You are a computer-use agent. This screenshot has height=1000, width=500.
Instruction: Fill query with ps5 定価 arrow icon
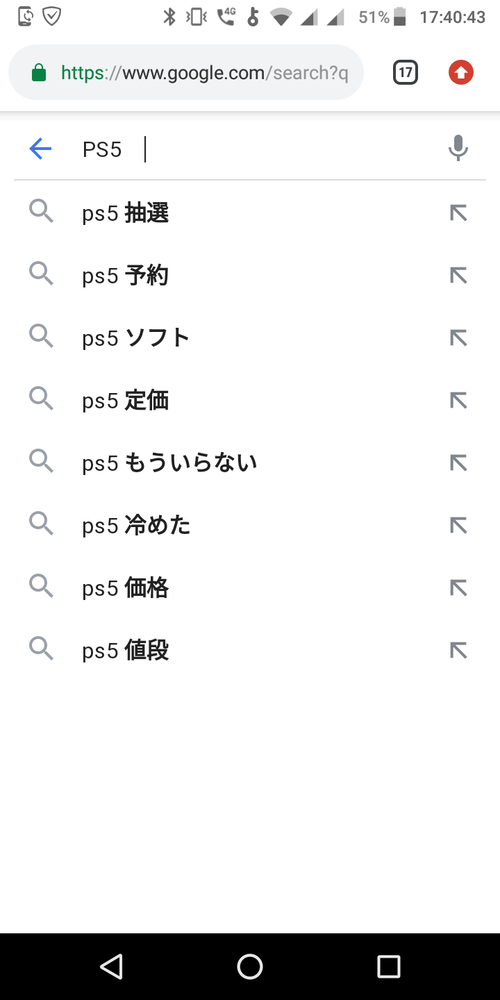tap(458, 401)
